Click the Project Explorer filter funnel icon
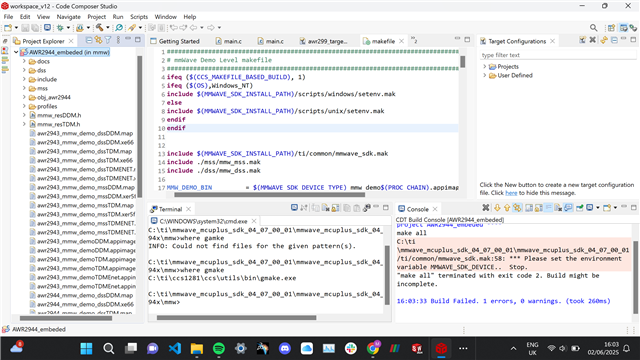 point(108,40)
